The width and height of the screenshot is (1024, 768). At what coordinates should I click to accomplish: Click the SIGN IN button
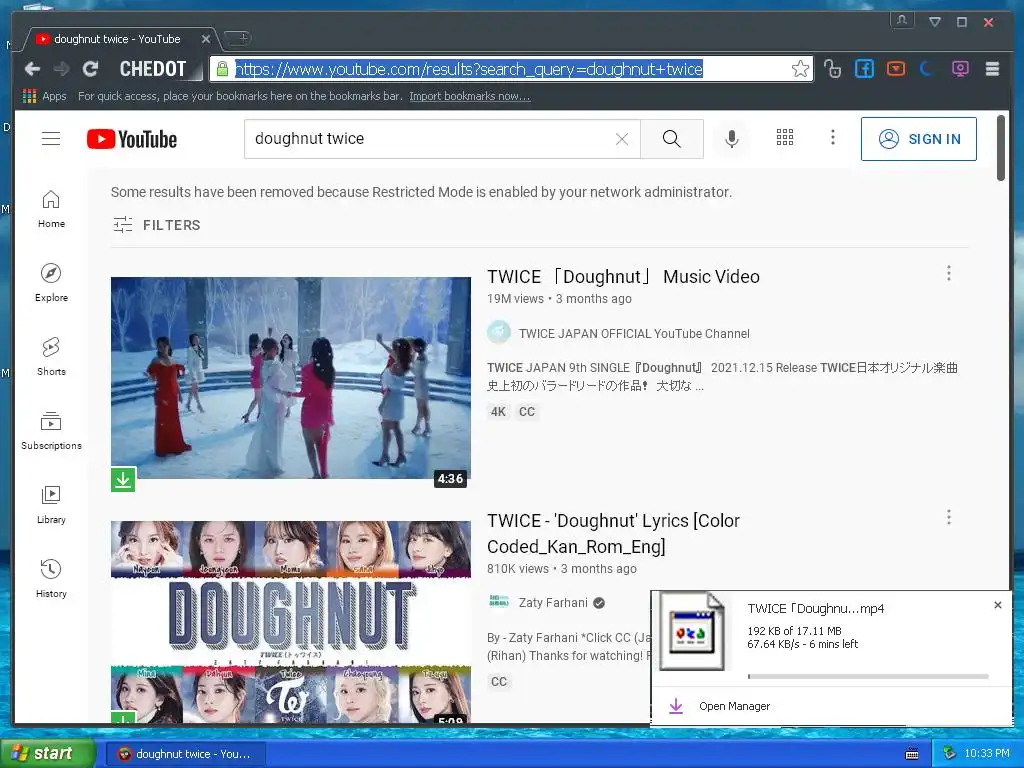coord(919,139)
